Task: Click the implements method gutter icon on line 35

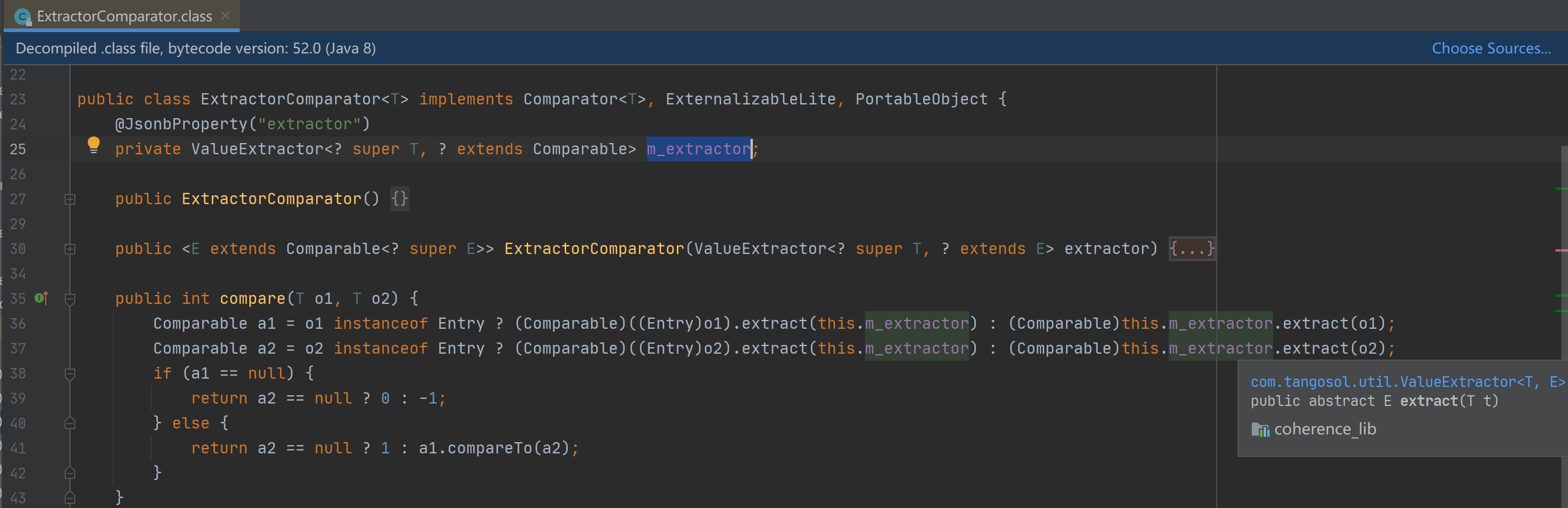Action: coord(42,298)
